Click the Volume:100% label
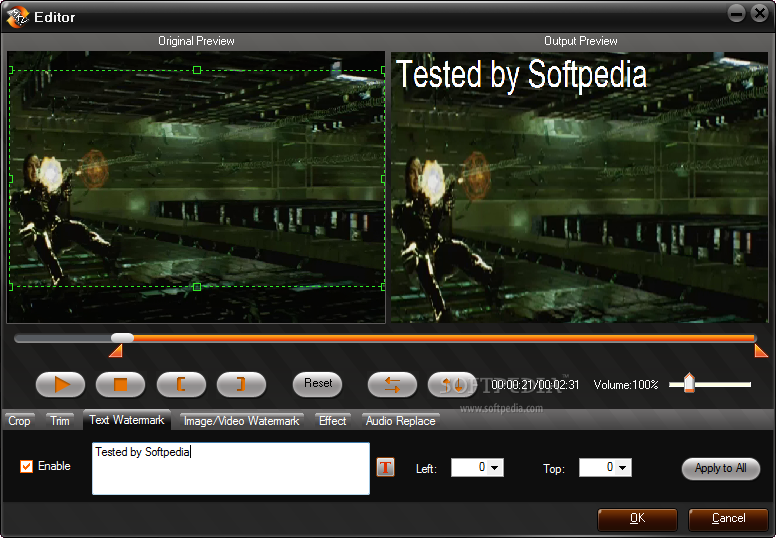776x538 pixels. point(626,385)
